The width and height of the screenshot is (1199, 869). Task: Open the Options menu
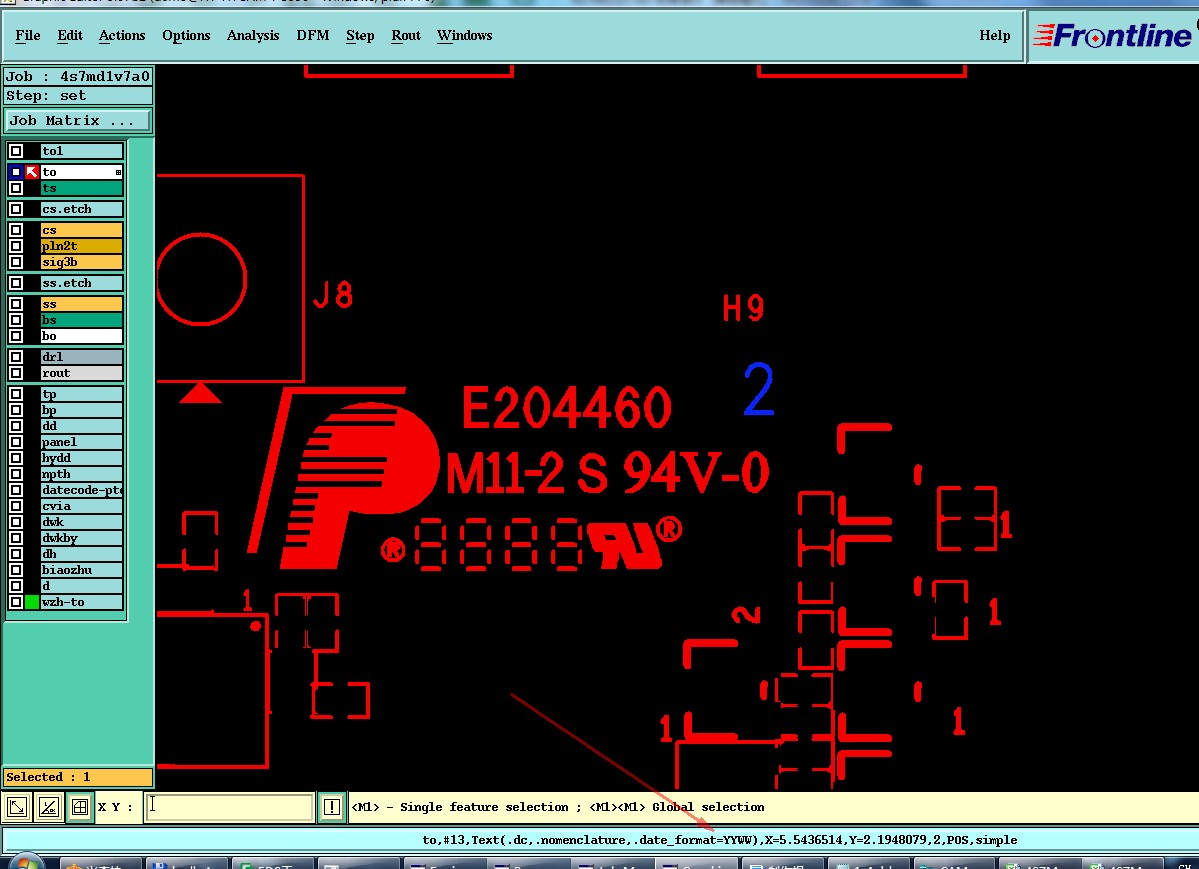(186, 35)
